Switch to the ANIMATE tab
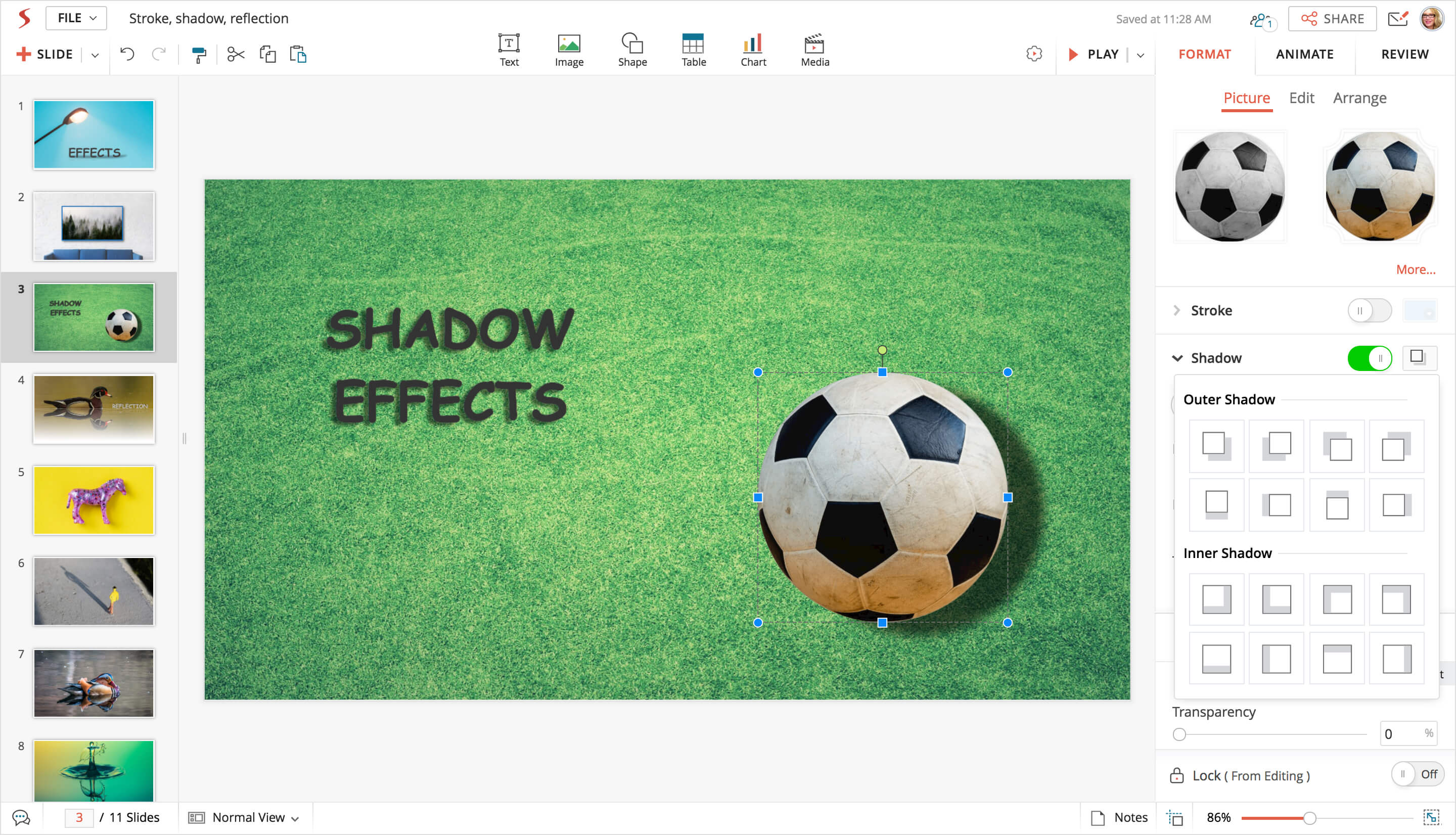 pyautogui.click(x=1304, y=55)
